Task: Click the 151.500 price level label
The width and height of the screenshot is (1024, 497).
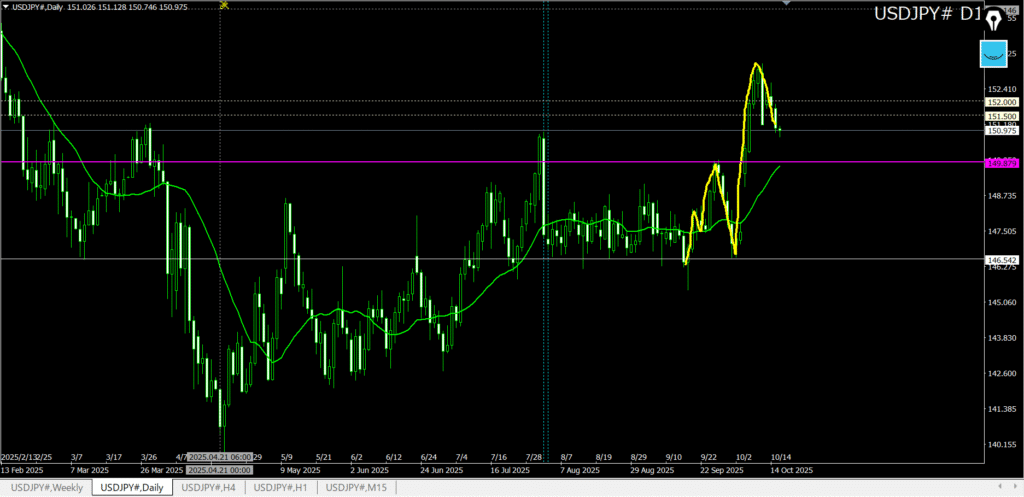Action: coord(1001,117)
